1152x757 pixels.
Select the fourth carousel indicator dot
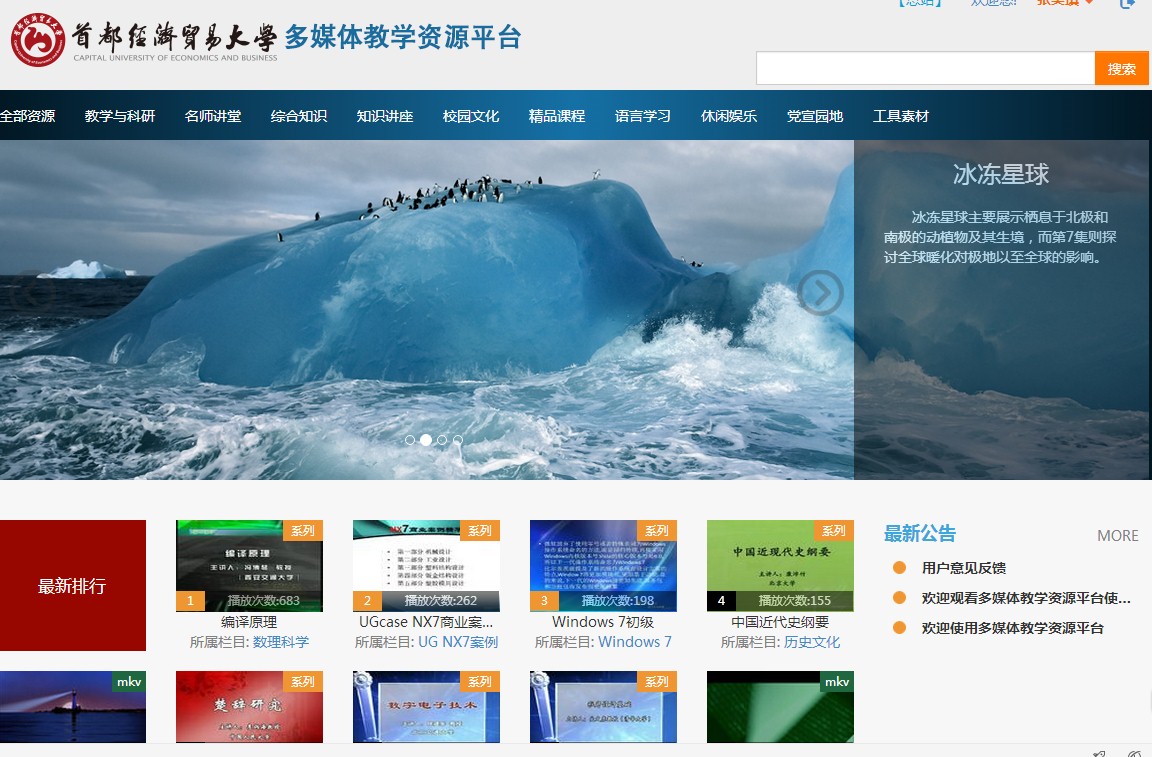point(458,440)
